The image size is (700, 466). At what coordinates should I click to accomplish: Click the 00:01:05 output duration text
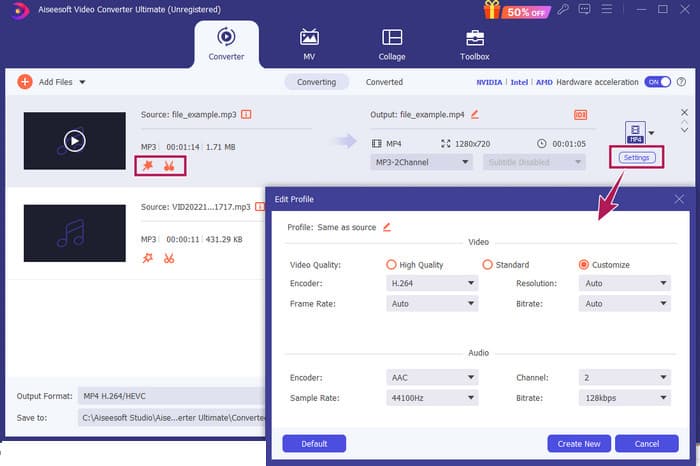(569, 144)
